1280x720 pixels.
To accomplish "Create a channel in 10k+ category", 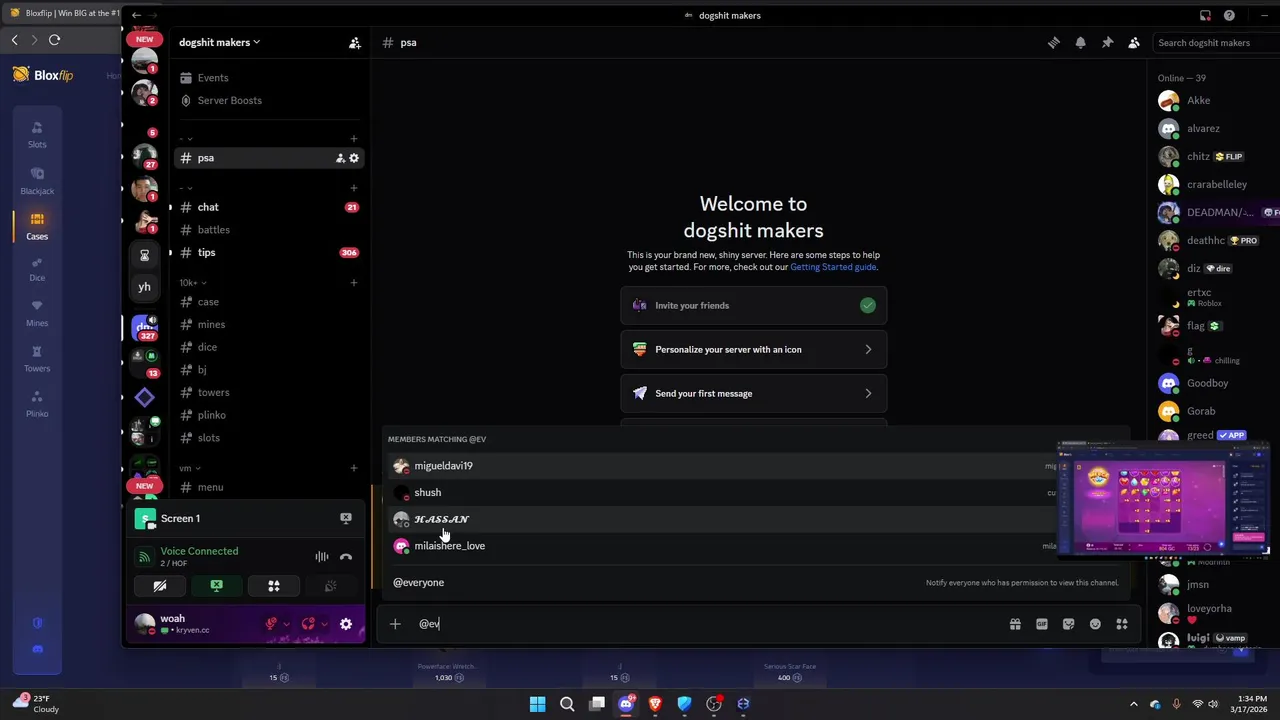I will [354, 283].
